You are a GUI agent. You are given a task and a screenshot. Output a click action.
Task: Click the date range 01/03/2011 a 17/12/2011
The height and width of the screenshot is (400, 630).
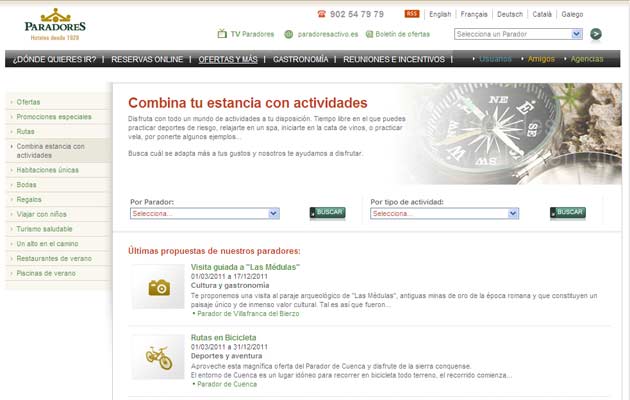coord(229,276)
